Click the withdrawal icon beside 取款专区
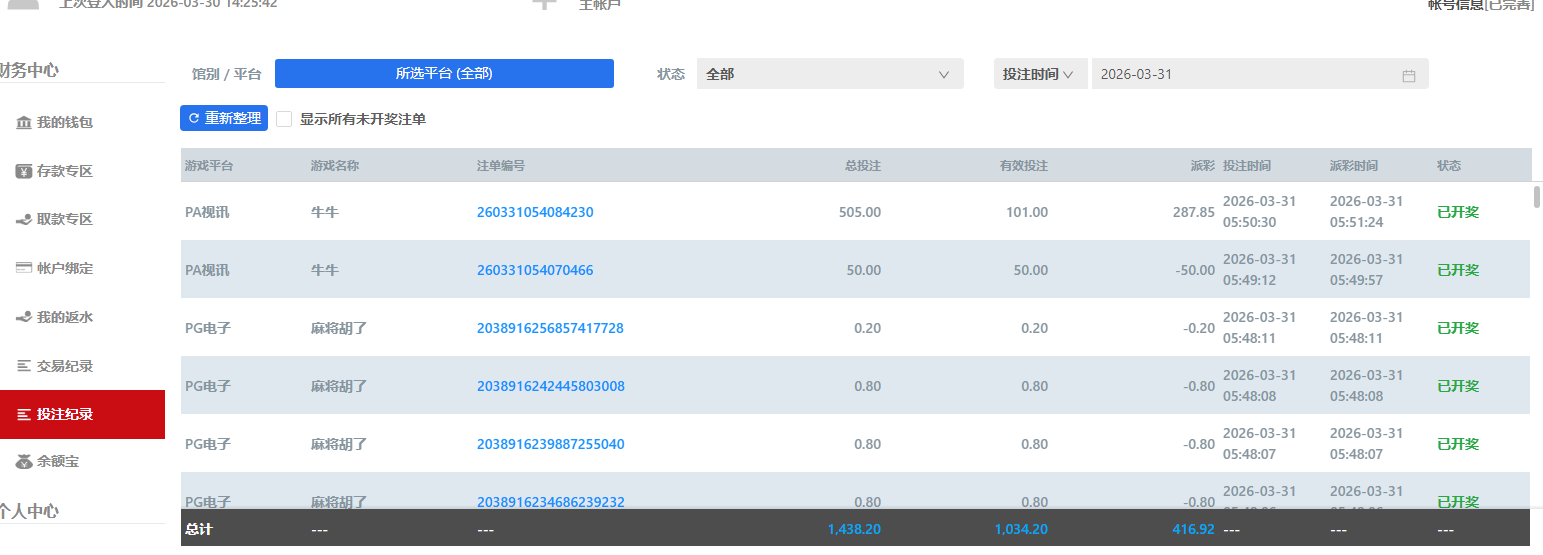Viewport: 1543px width, 555px height. 24,219
